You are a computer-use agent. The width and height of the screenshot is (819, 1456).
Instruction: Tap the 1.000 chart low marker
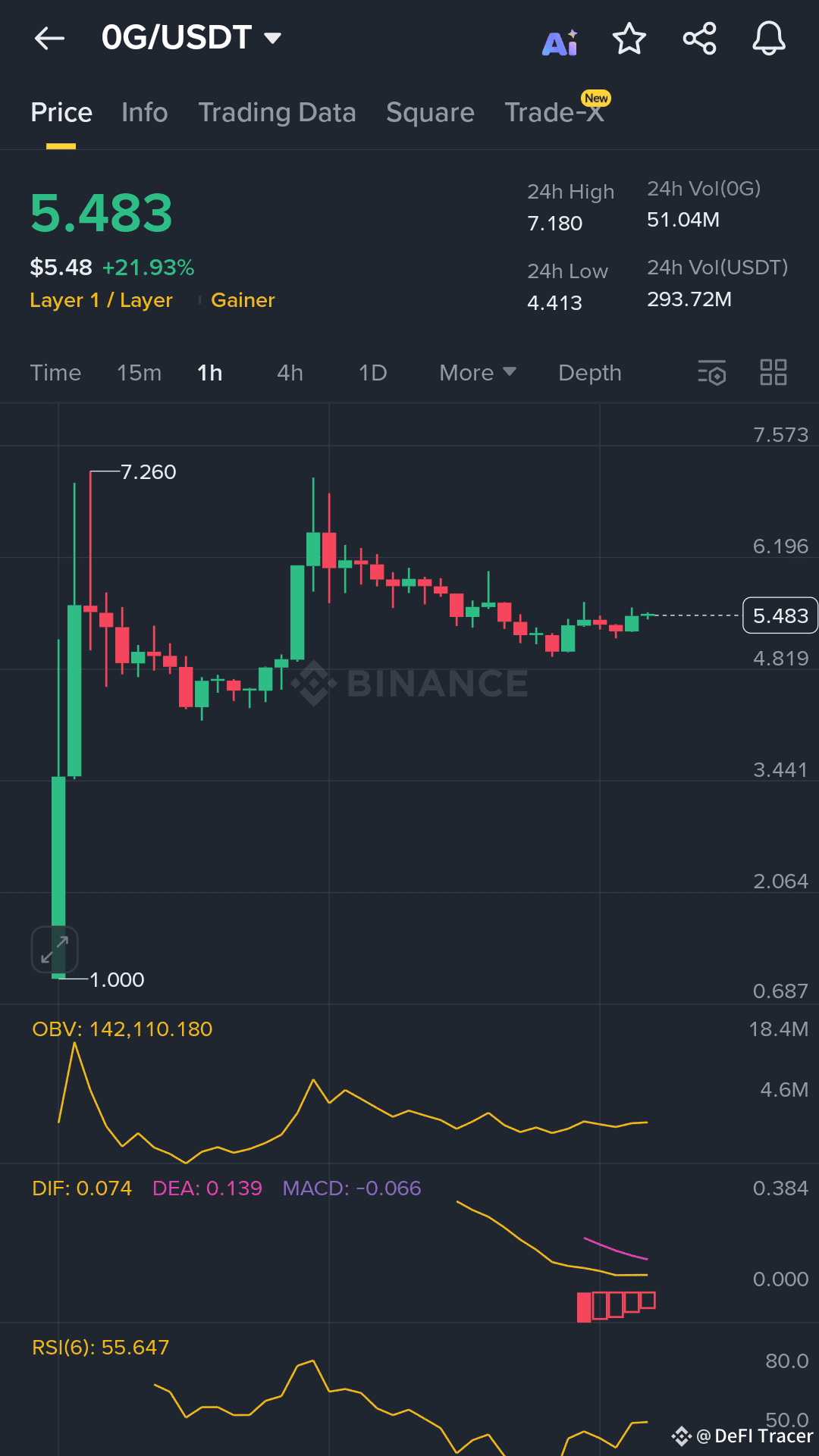(x=117, y=980)
